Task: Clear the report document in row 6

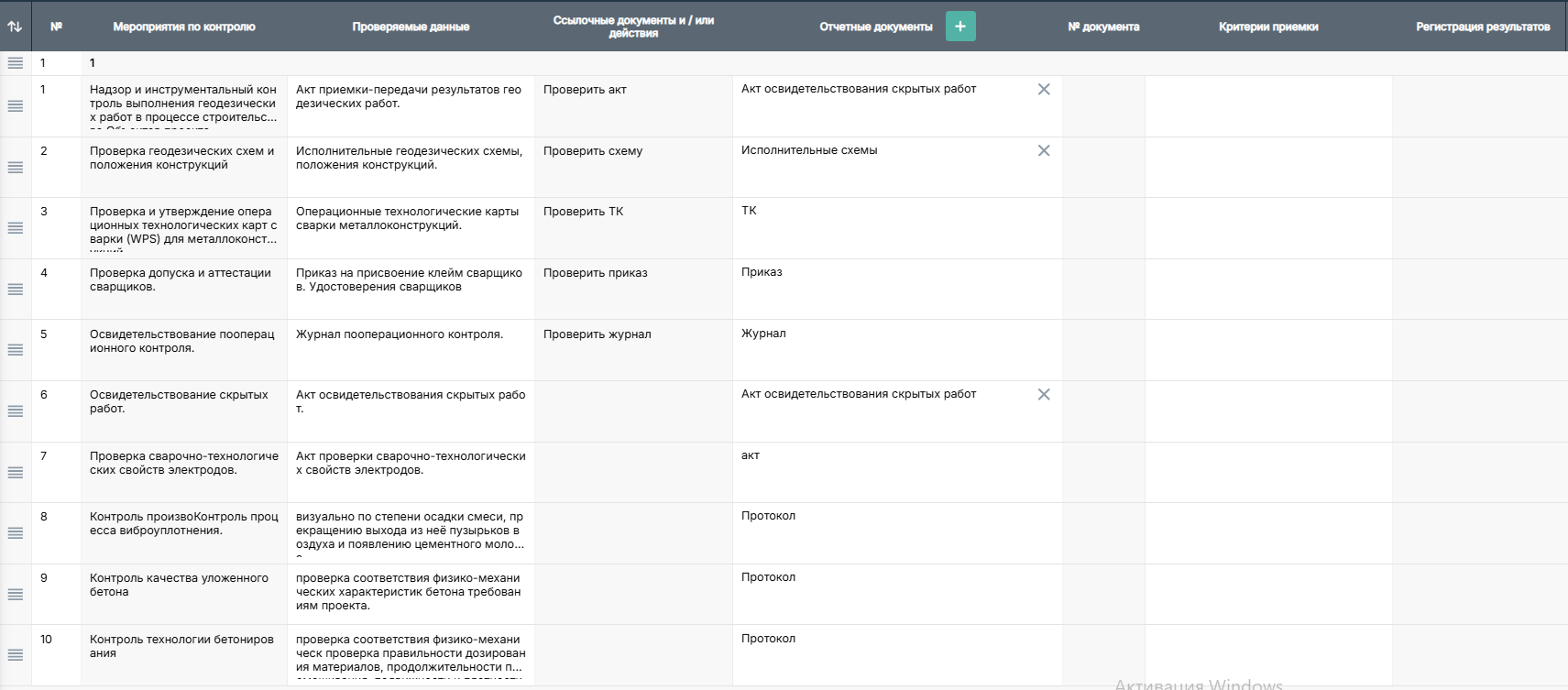Action: tap(1043, 395)
